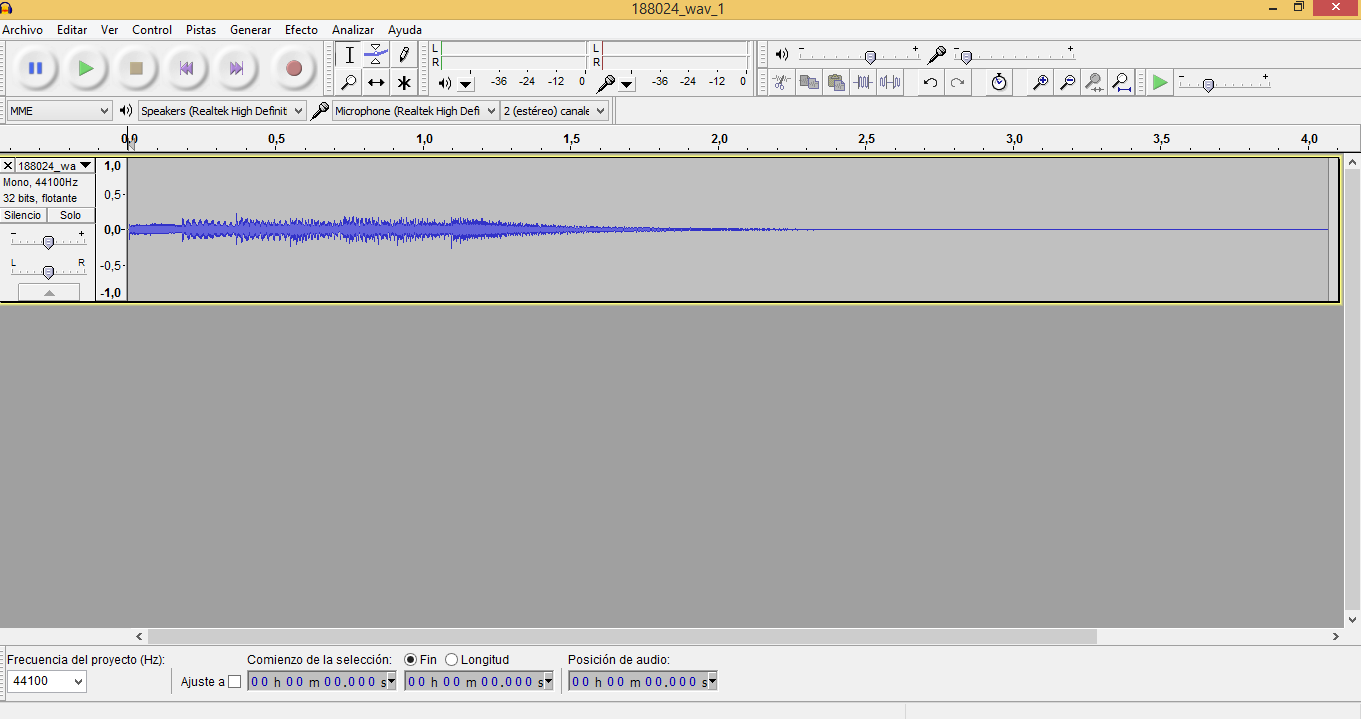The height and width of the screenshot is (719, 1361).
Task: Enable the Ajuste a checkbox
Action: [235, 682]
